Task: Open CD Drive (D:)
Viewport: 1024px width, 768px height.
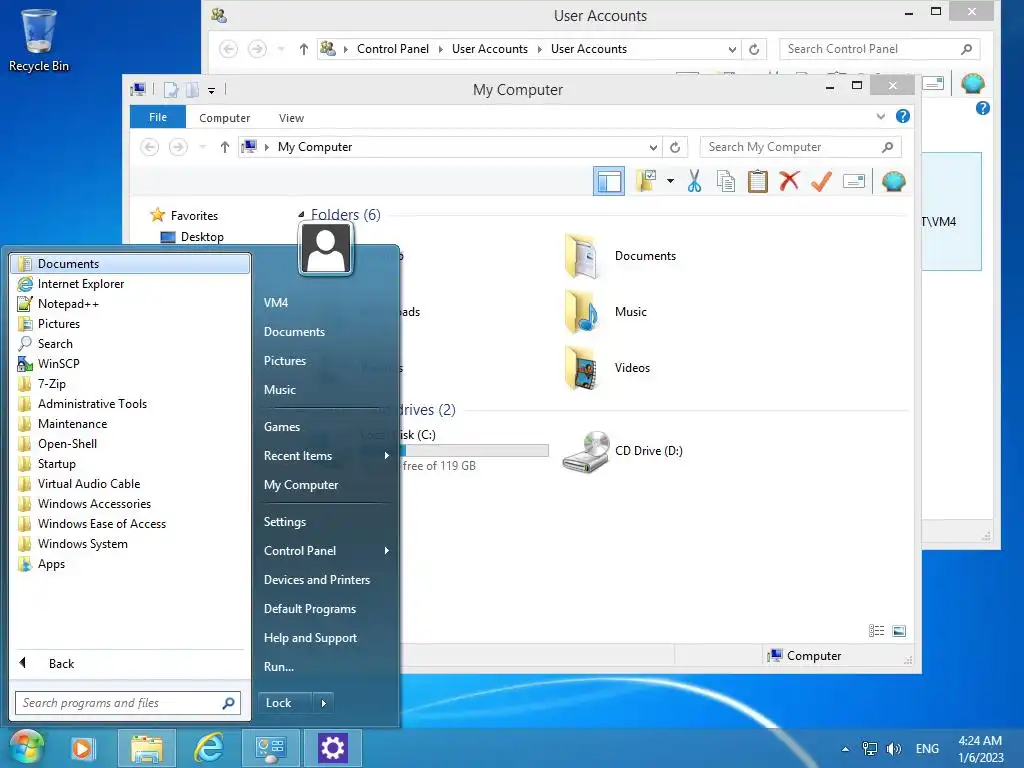Action: click(622, 451)
